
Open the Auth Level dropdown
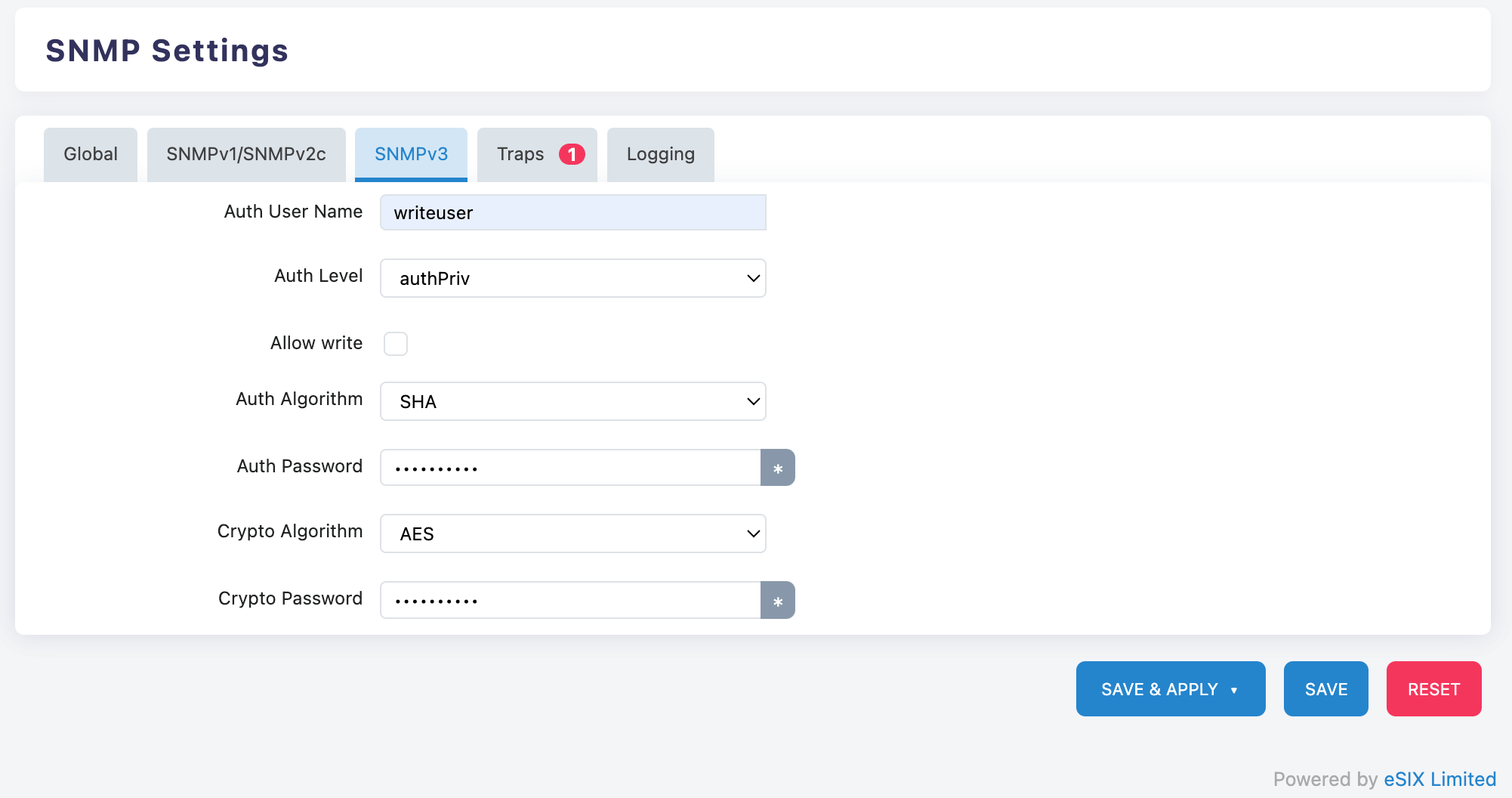pyautogui.click(x=572, y=278)
